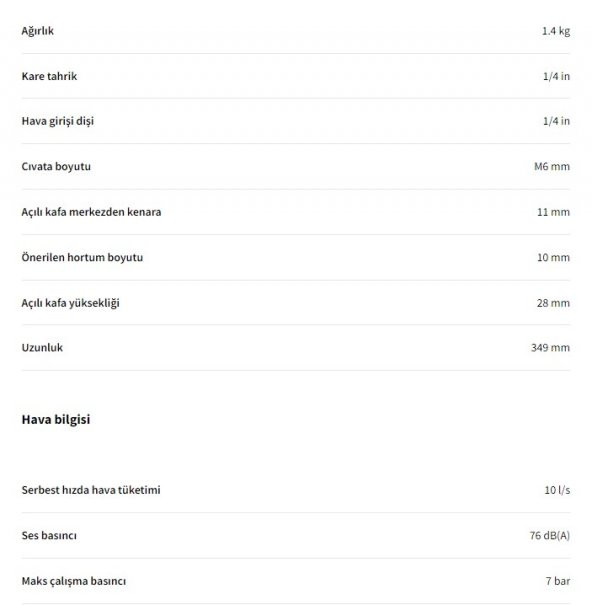This screenshot has width=592, height=605.
Task: Select Serbest hızda hava tüketimi label
Action: click(x=91, y=490)
